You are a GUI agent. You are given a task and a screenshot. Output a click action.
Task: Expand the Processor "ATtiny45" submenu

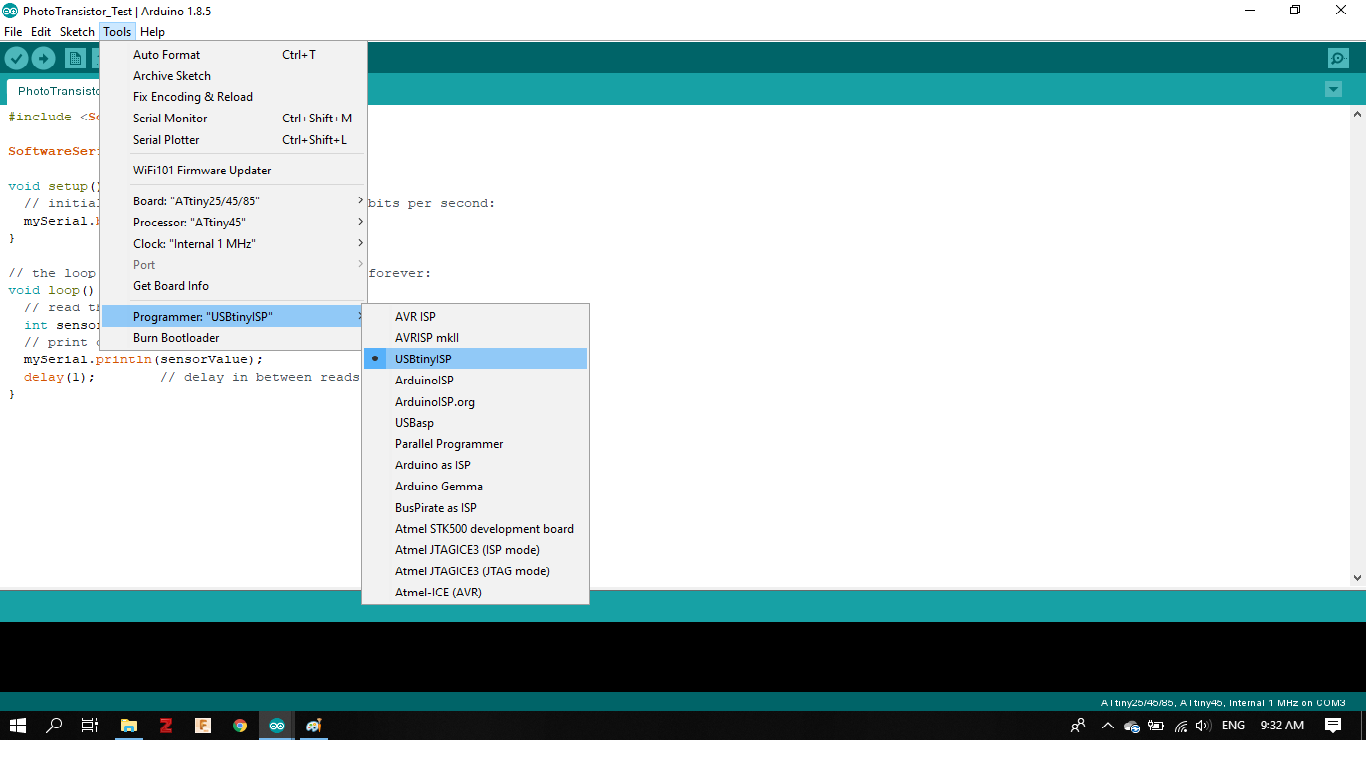234,222
